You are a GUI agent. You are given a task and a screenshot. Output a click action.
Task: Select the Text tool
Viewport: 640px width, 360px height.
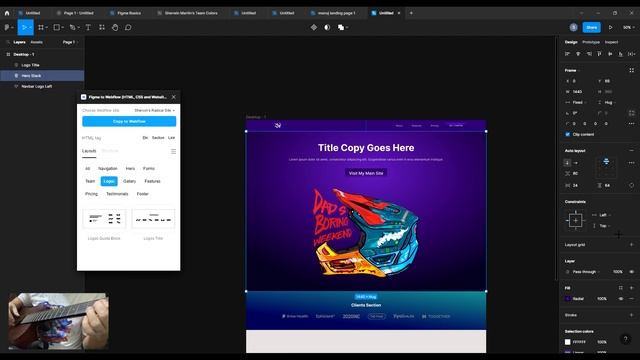tap(88, 27)
